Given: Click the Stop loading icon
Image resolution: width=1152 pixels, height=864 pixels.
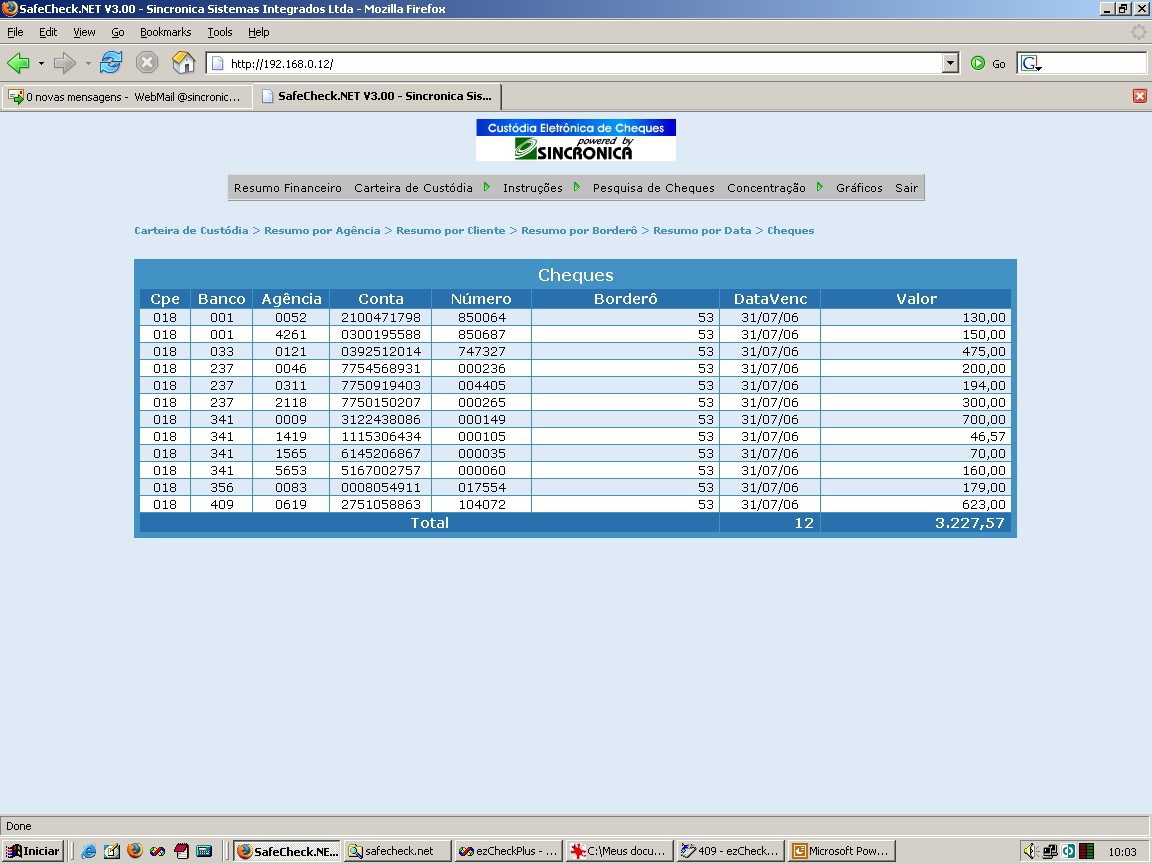Looking at the screenshot, I should (x=147, y=63).
